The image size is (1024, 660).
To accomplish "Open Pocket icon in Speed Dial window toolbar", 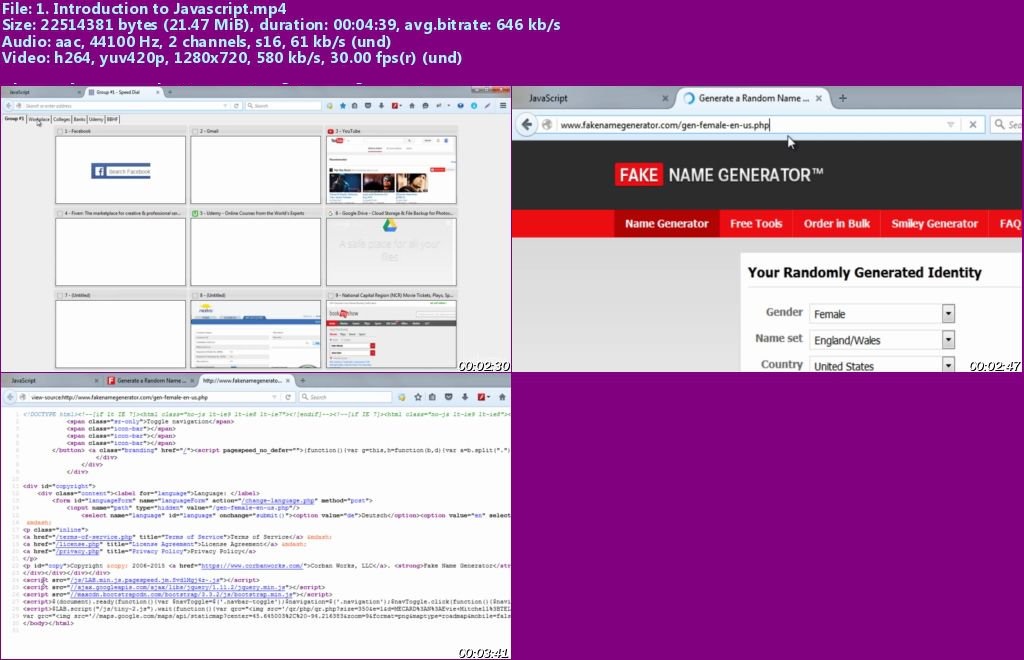I will [x=368, y=106].
